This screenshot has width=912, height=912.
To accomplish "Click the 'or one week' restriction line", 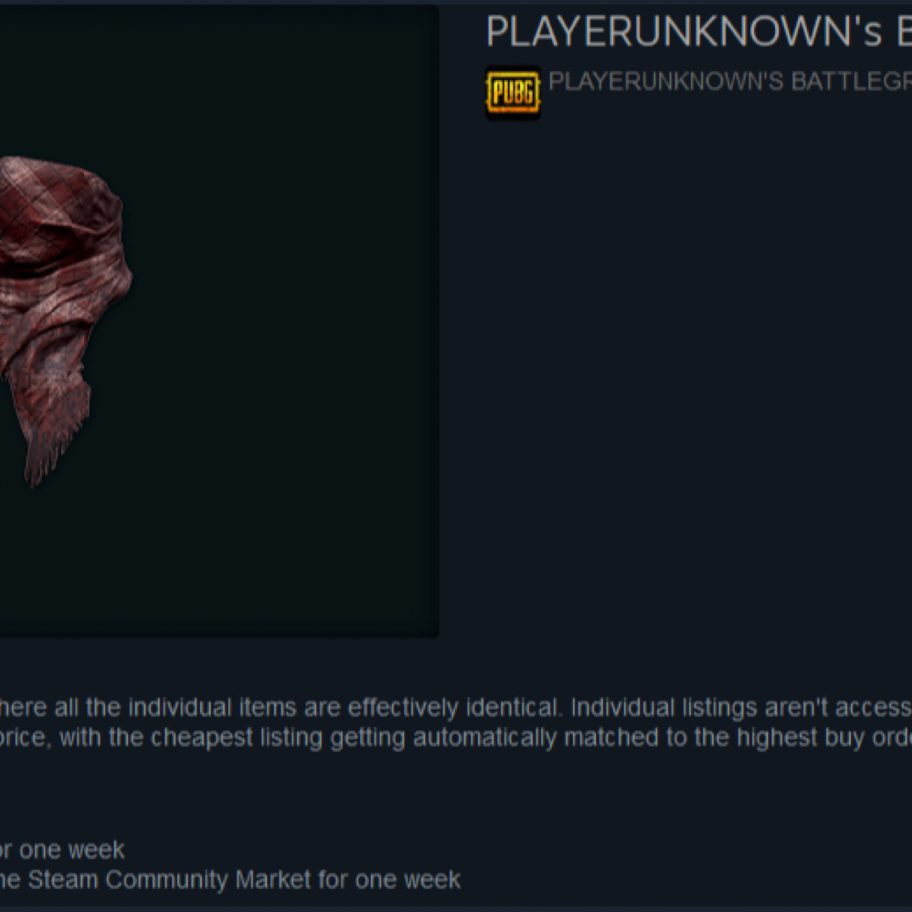I will coord(62,850).
